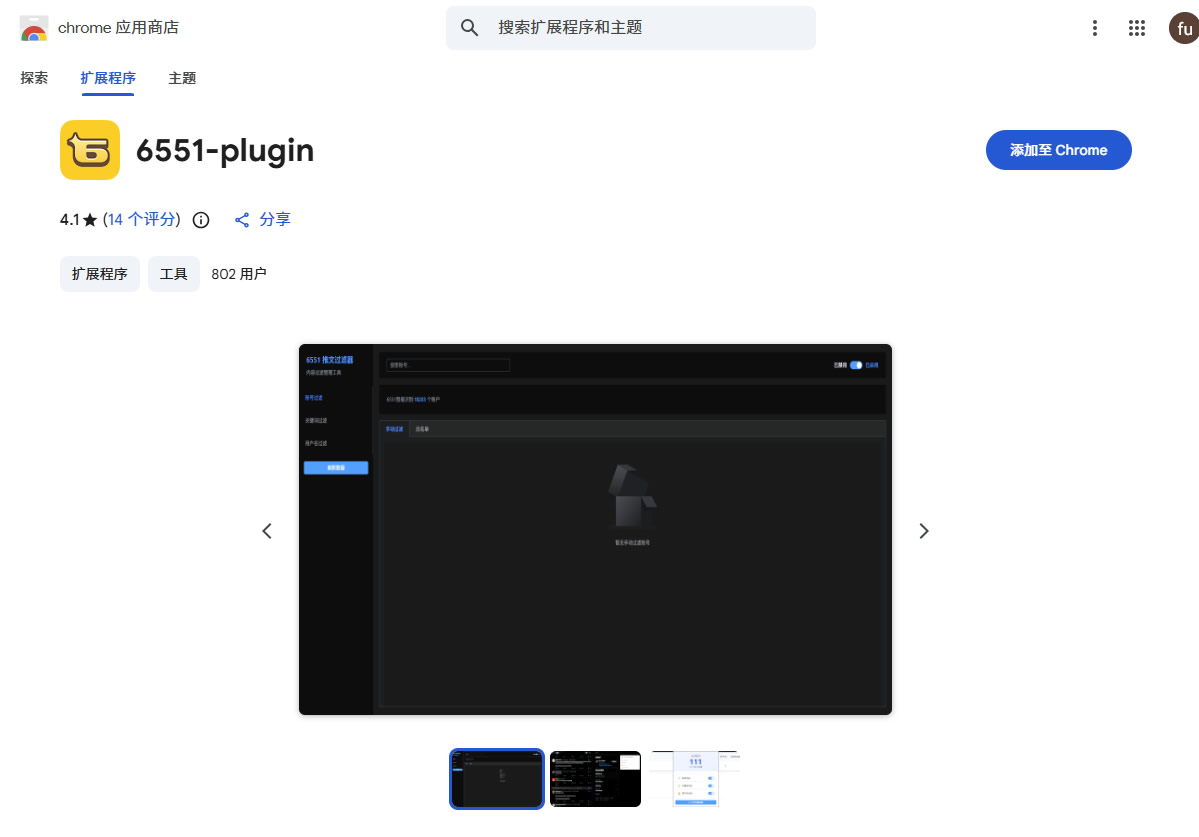Show next screenshot with right arrow
Viewport: 1199px width, 837px height.
[x=924, y=530]
